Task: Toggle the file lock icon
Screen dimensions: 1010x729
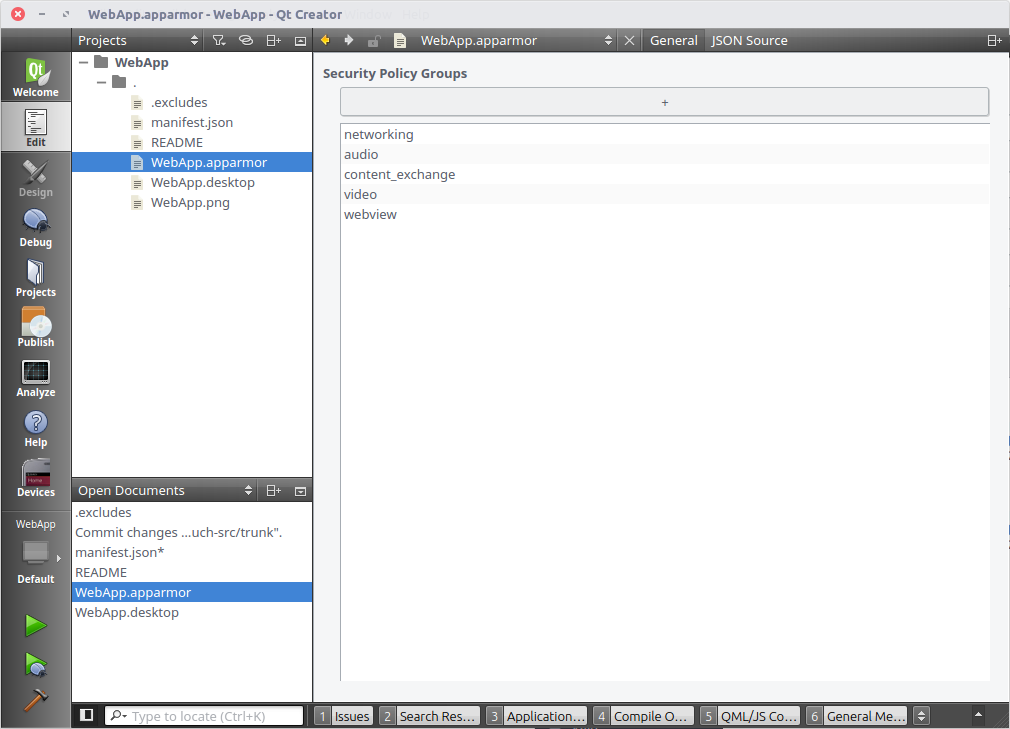Action: tap(374, 41)
